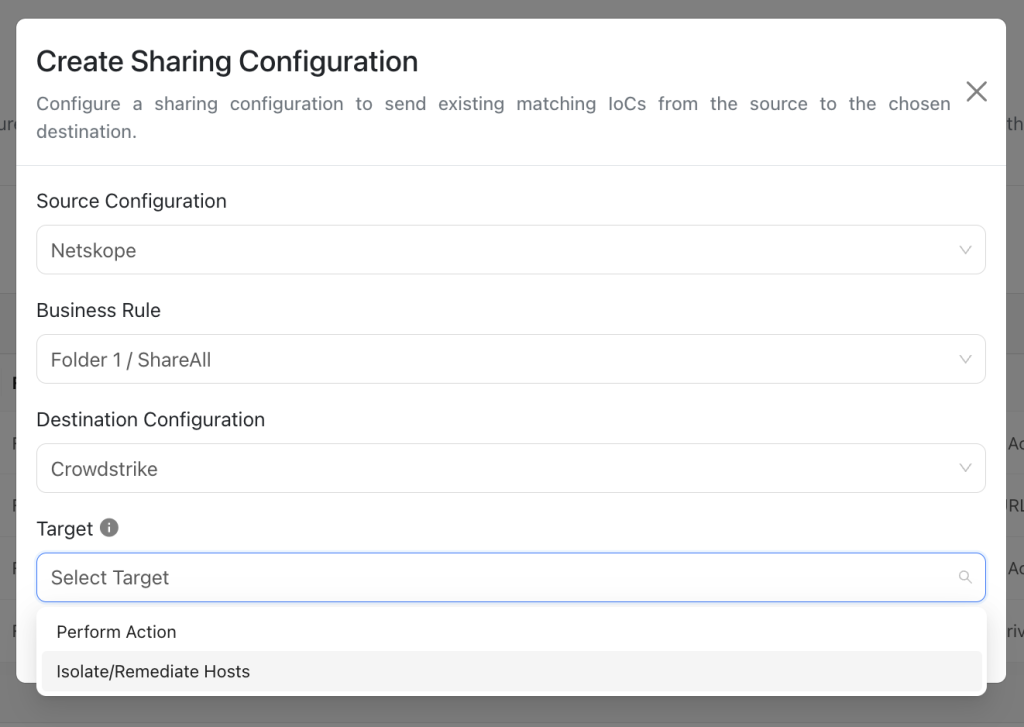Click the Target label text

point(65,528)
